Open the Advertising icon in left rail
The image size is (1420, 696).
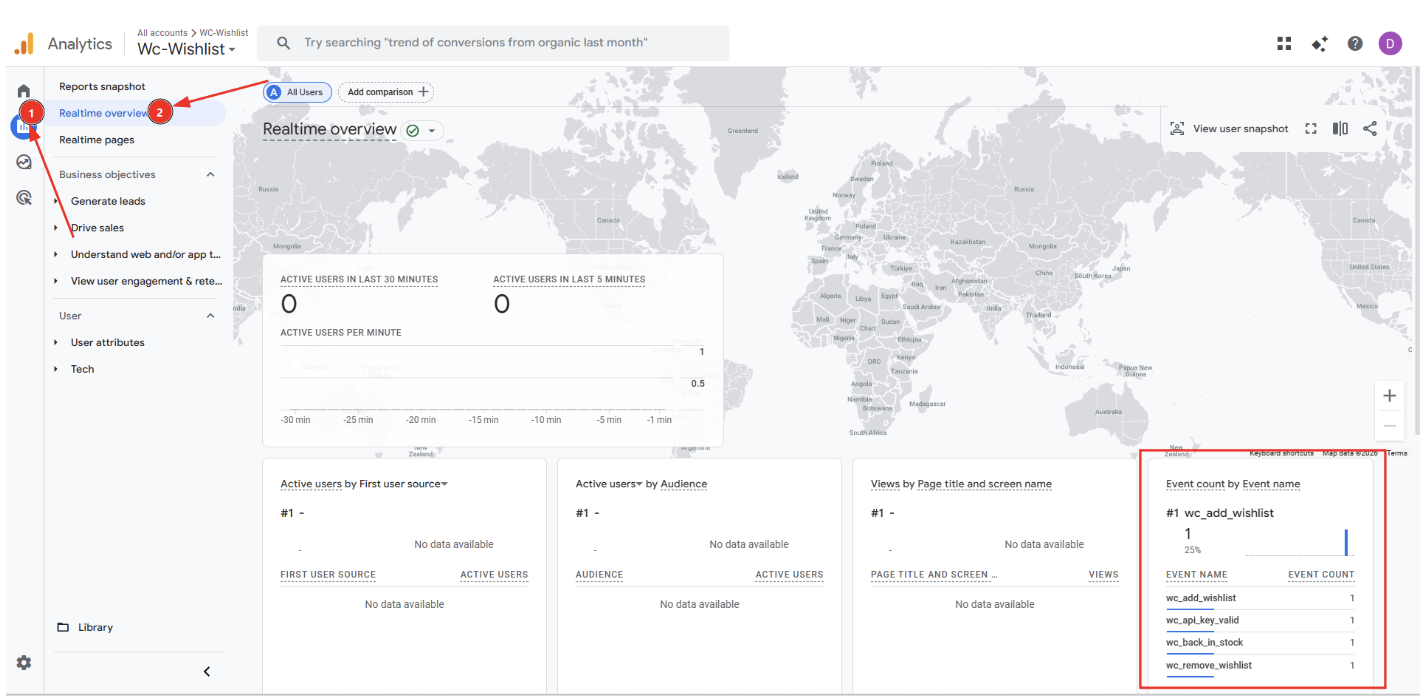24,198
